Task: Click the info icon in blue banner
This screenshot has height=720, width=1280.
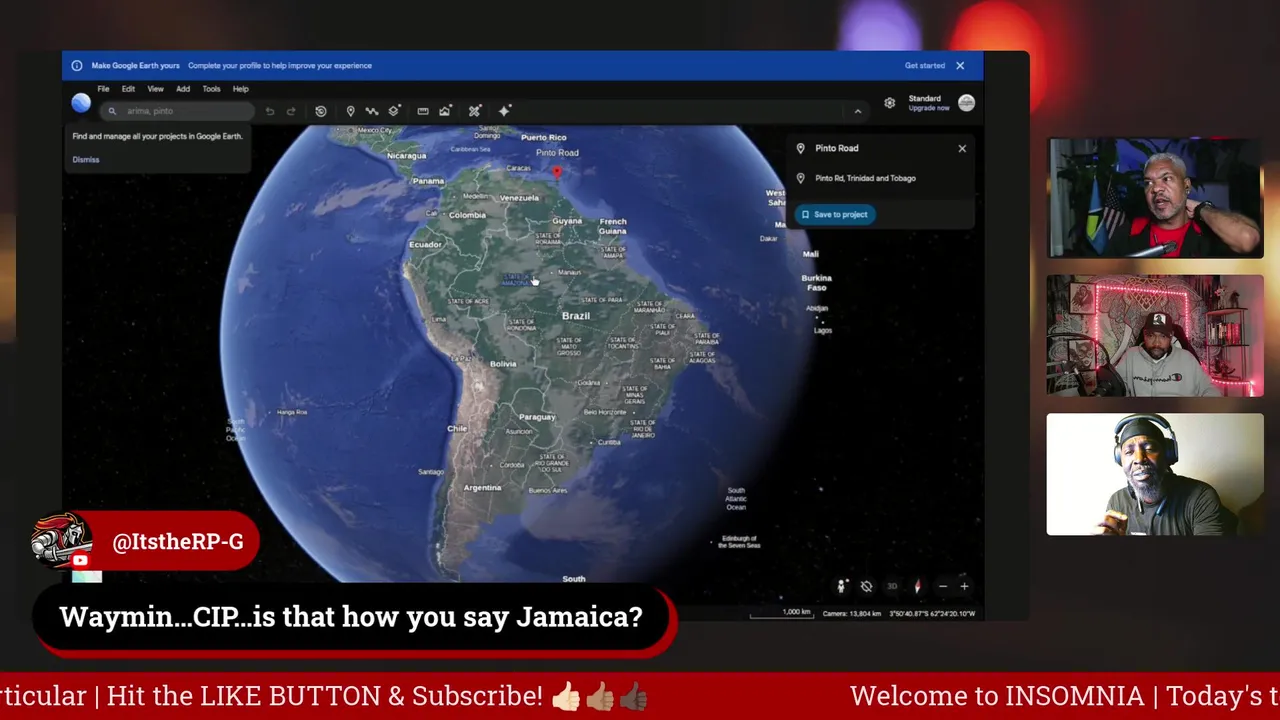Action: click(77, 66)
